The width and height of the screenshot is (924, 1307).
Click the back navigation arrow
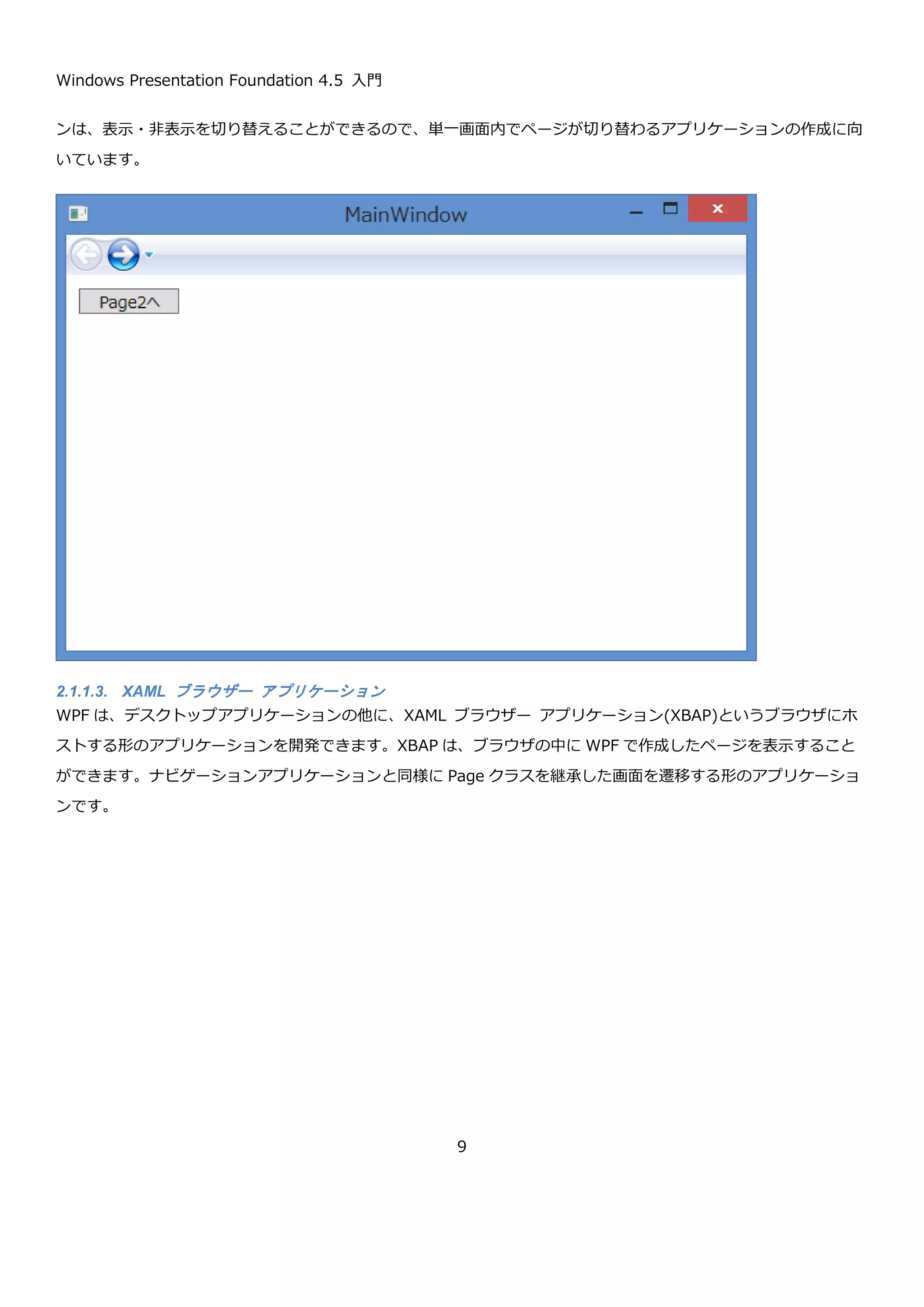click(87, 255)
